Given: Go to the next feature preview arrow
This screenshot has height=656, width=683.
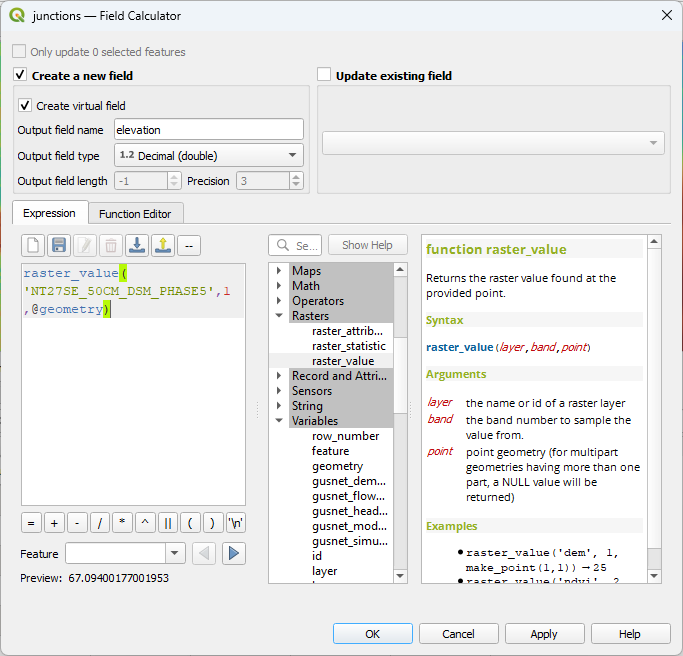Looking at the screenshot, I should coord(234,553).
